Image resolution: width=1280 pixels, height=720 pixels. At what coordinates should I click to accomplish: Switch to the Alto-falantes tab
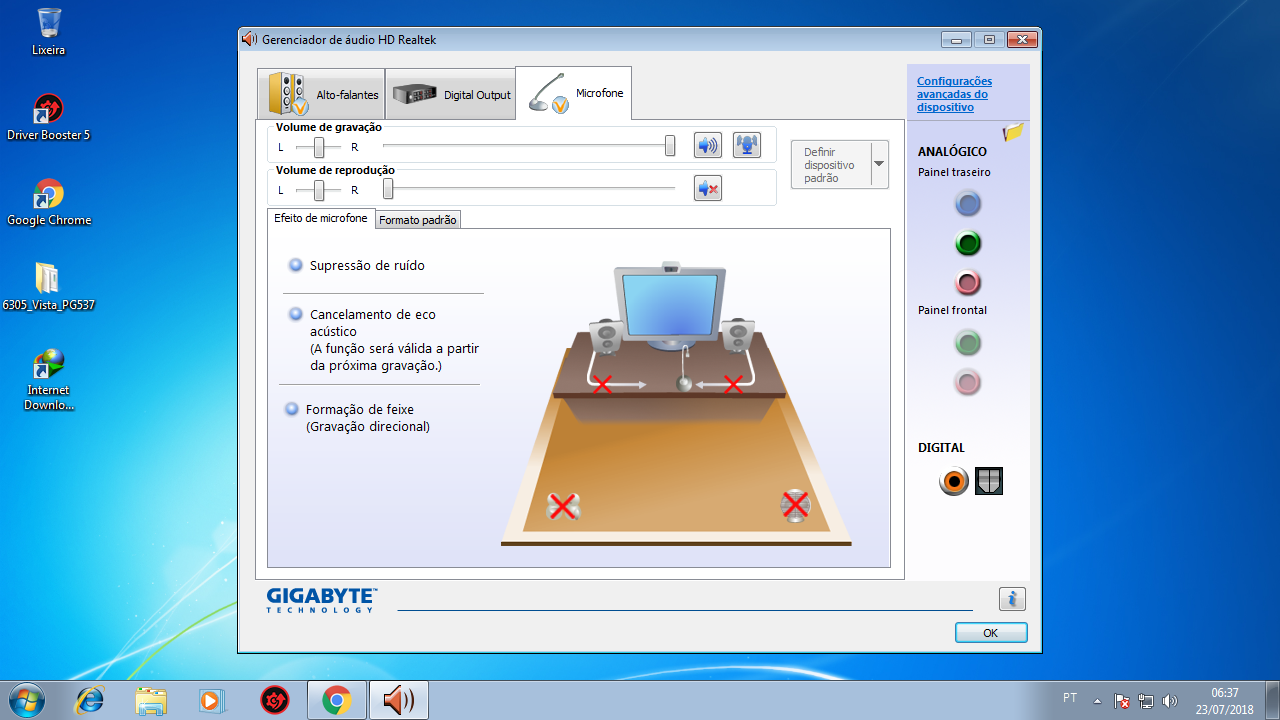coord(321,95)
